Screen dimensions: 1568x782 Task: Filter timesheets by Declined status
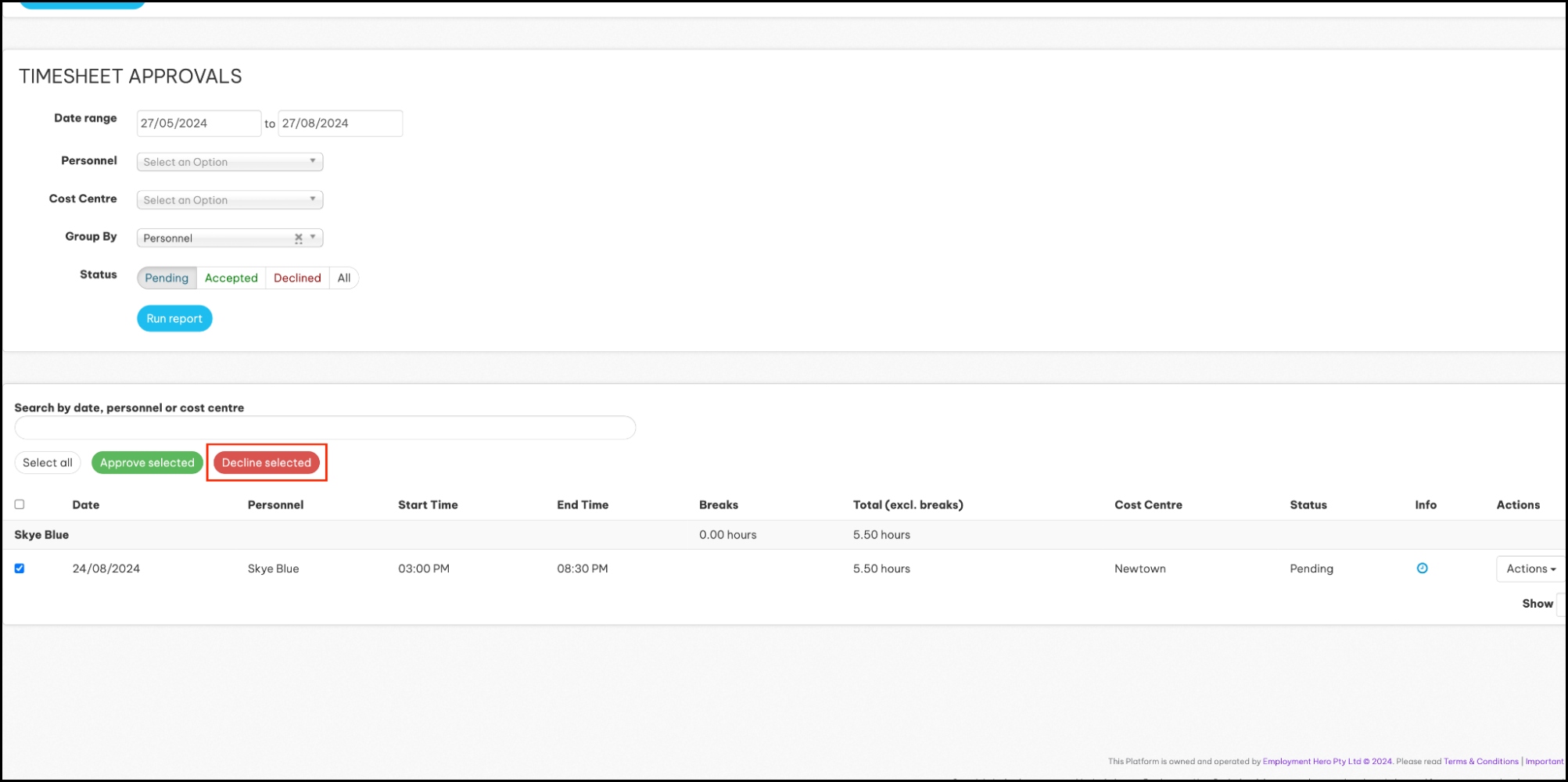click(297, 278)
